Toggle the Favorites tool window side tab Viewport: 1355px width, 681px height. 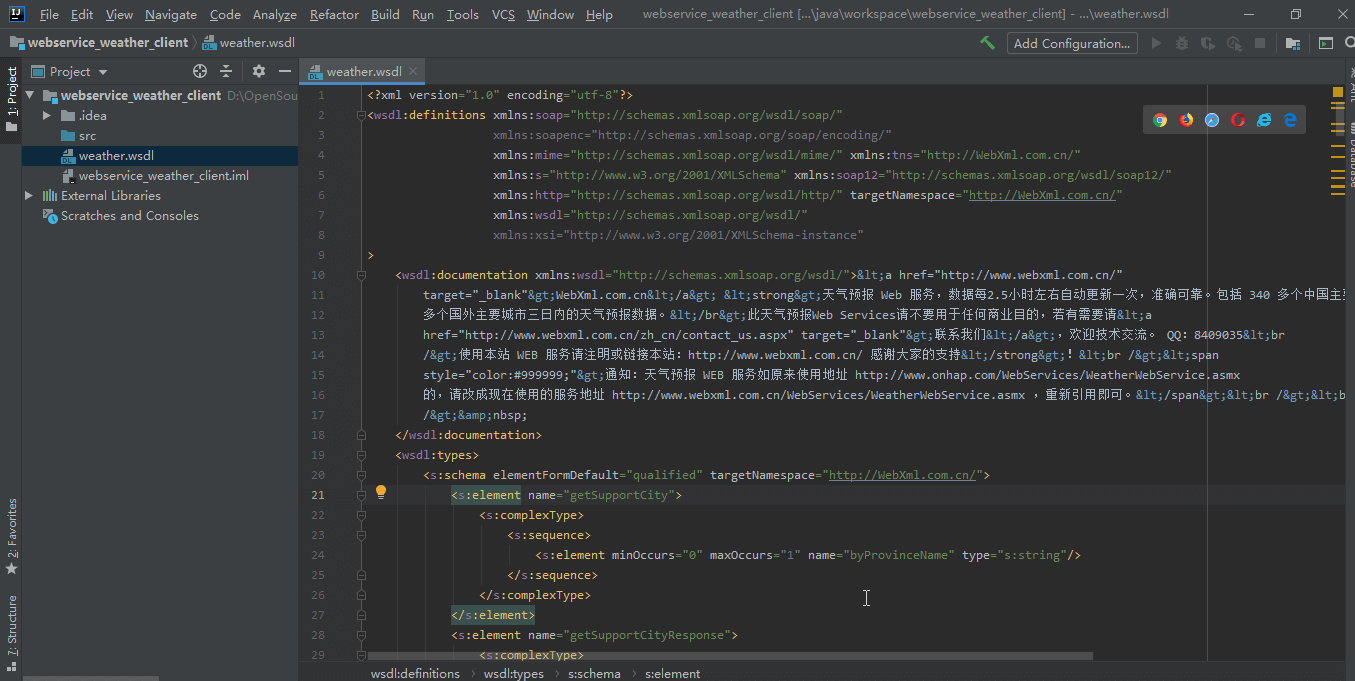click(x=11, y=536)
